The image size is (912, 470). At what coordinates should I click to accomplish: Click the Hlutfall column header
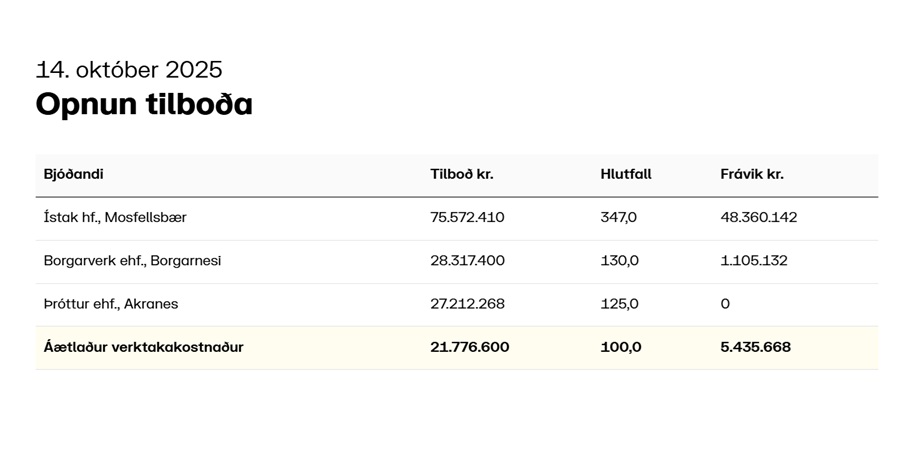tap(626, 174)
